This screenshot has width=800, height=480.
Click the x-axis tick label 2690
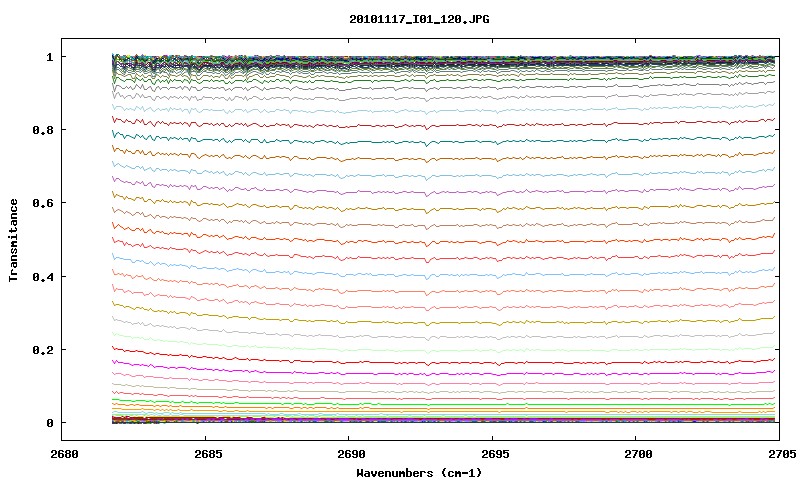pyautogui.click(x=351, y=454)
